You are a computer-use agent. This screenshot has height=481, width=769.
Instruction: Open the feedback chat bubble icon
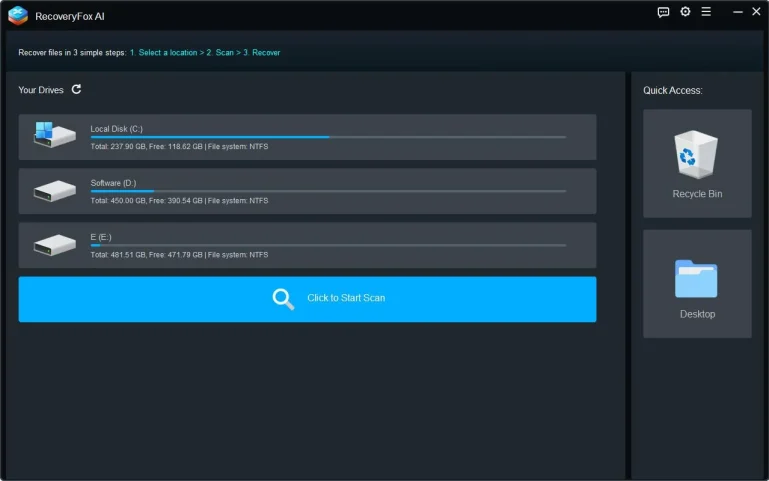[x=663, y=12]
